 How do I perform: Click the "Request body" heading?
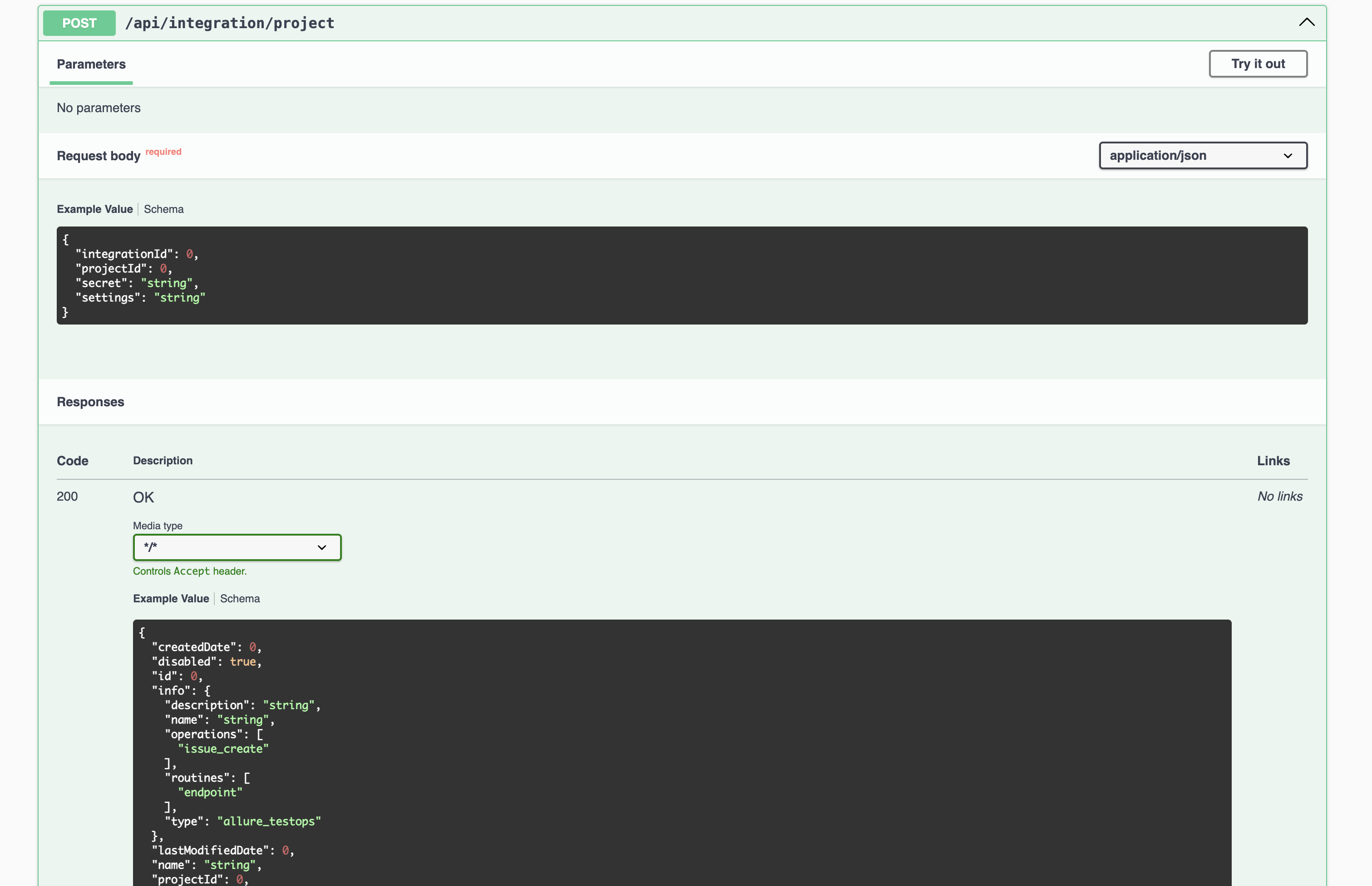click(x=99, y=156)
